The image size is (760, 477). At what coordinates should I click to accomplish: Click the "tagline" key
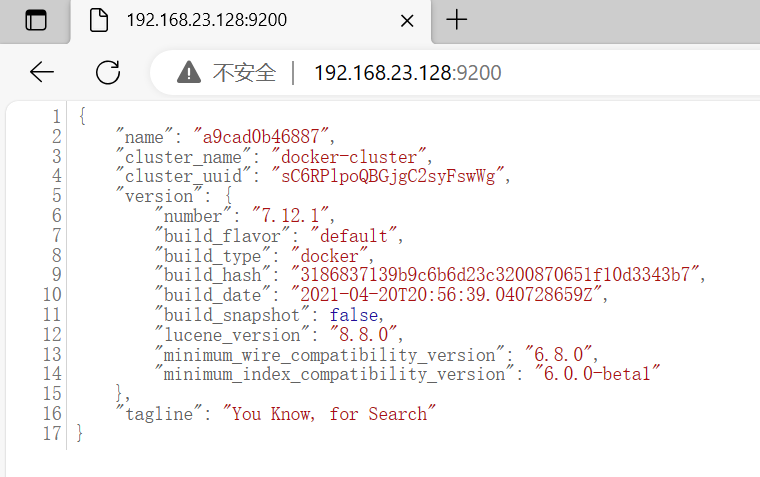click(x=159, y=413)
